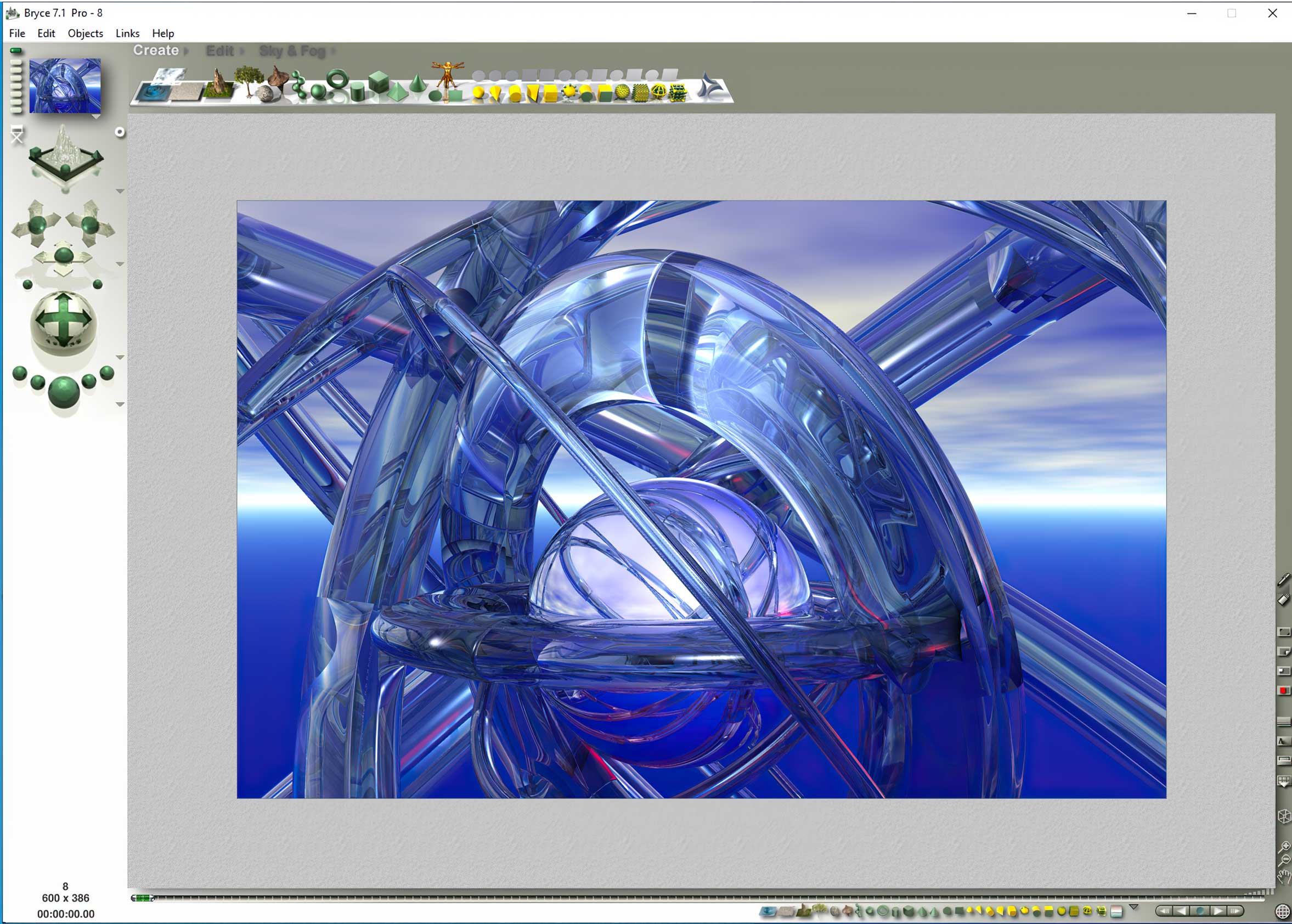Open the Objects menu
1292x924 pixels.
86,33
